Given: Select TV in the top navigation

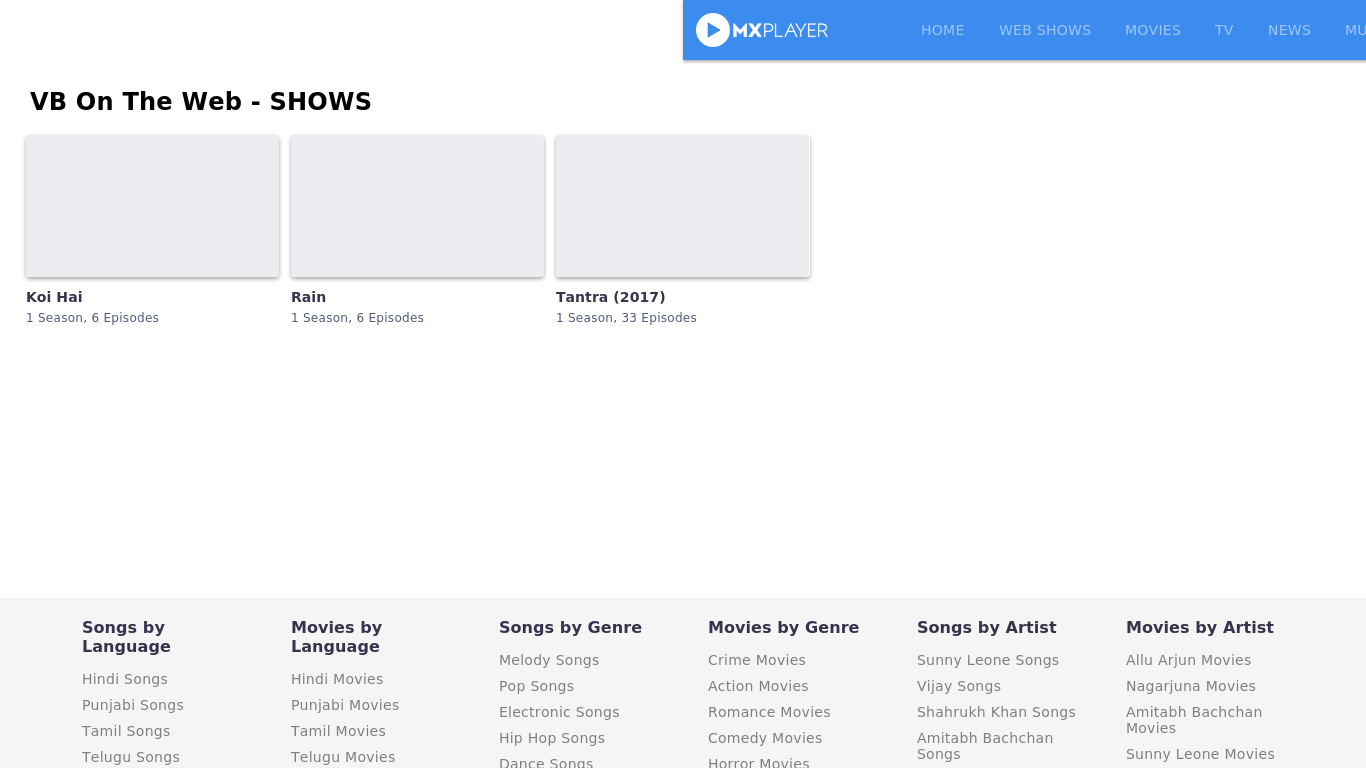Looking at the screenshot, I should pos(1223,30).
